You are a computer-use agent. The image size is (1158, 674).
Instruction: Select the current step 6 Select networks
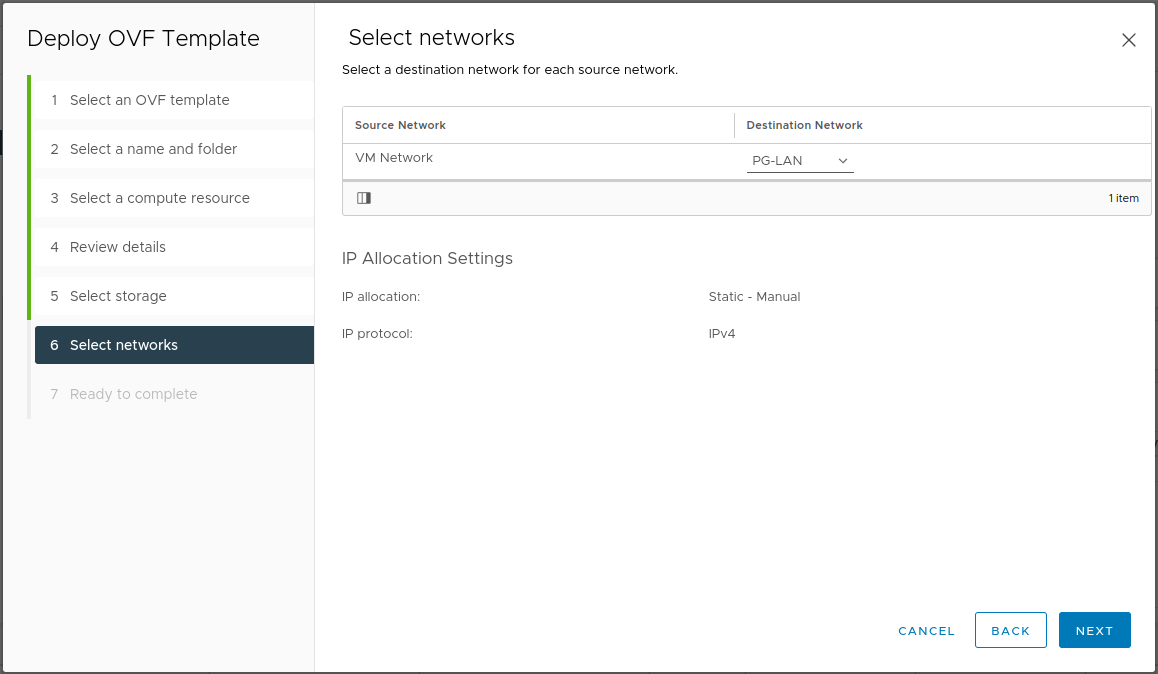tap(124, 345)
